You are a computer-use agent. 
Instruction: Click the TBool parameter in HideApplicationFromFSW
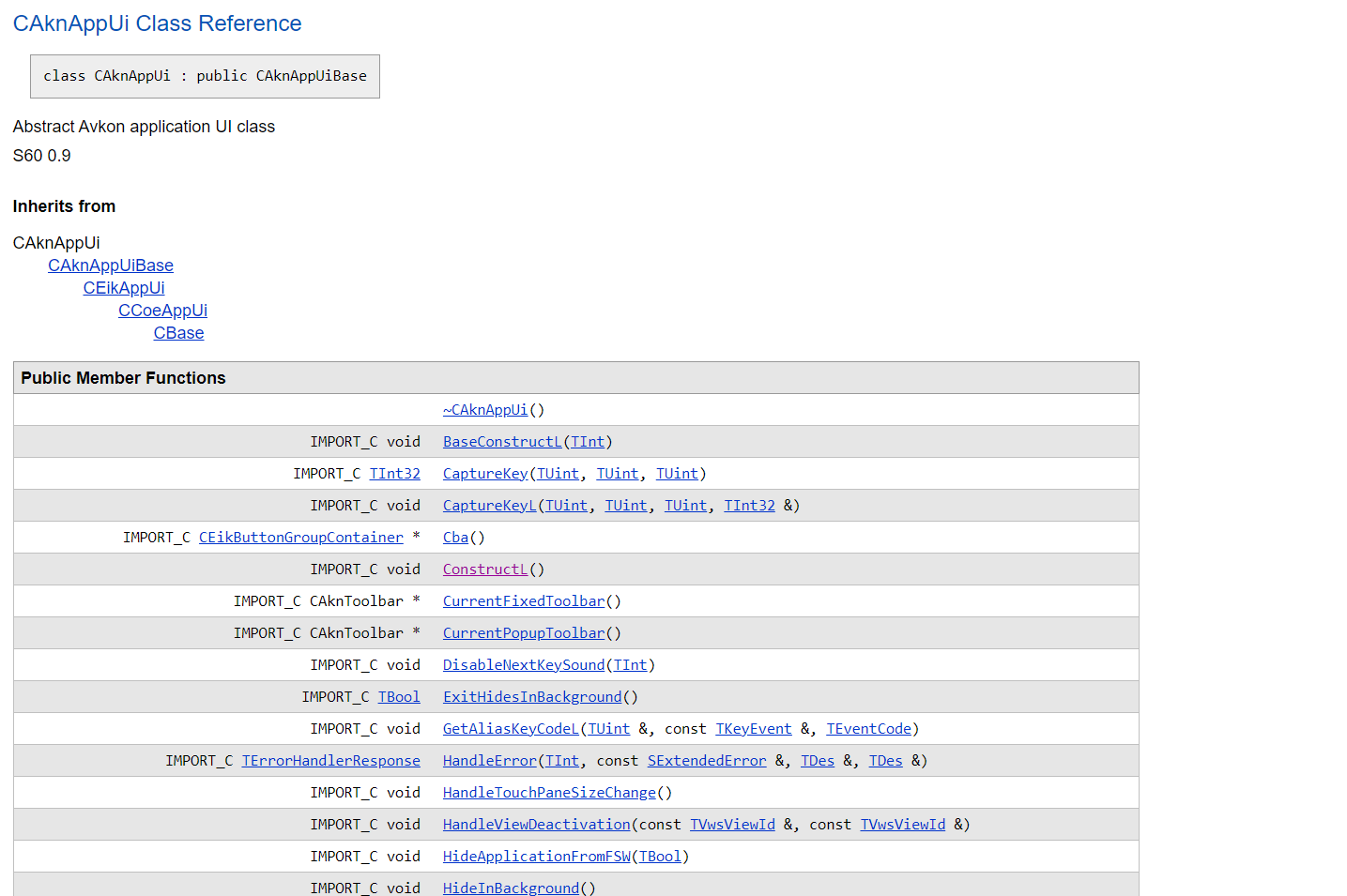point(660,857)
